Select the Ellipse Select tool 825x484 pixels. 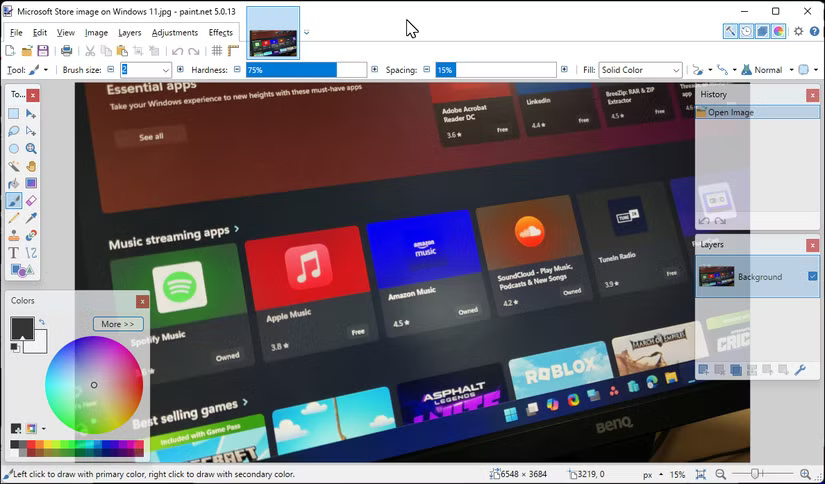(14, 148)
